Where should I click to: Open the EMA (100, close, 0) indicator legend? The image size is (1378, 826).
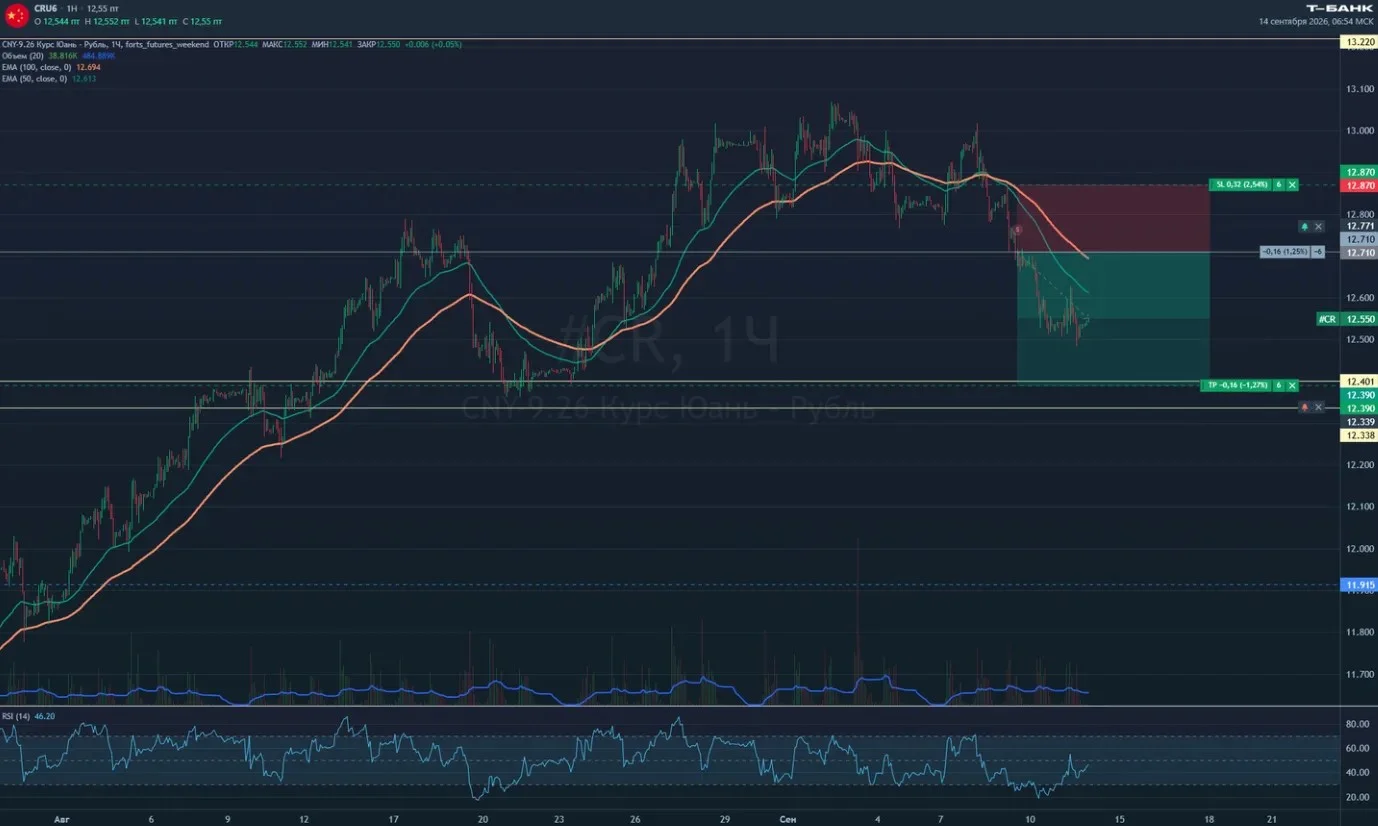coord(35,67)
